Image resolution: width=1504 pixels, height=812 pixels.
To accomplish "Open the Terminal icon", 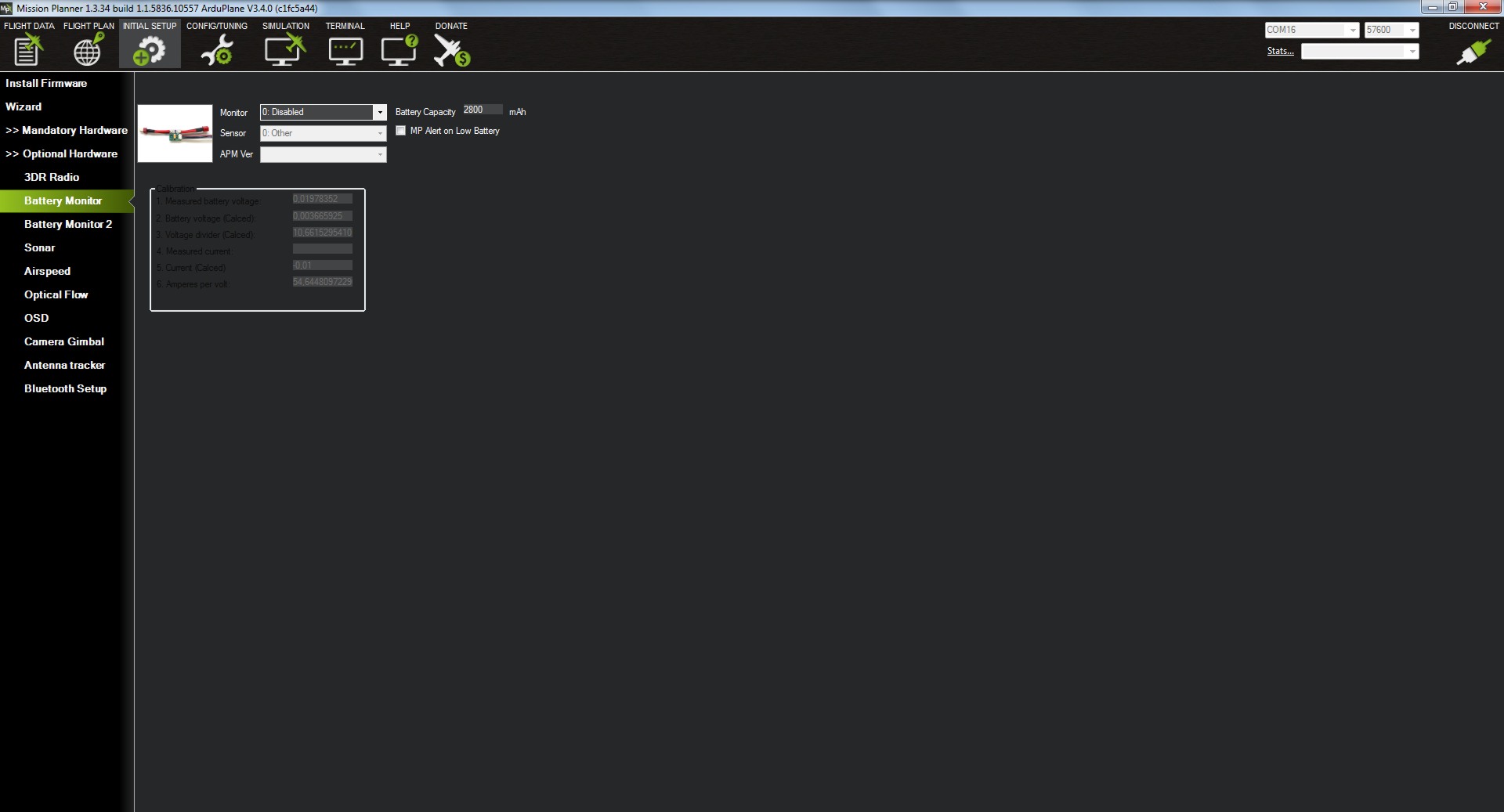I will [x=345, y=50].
